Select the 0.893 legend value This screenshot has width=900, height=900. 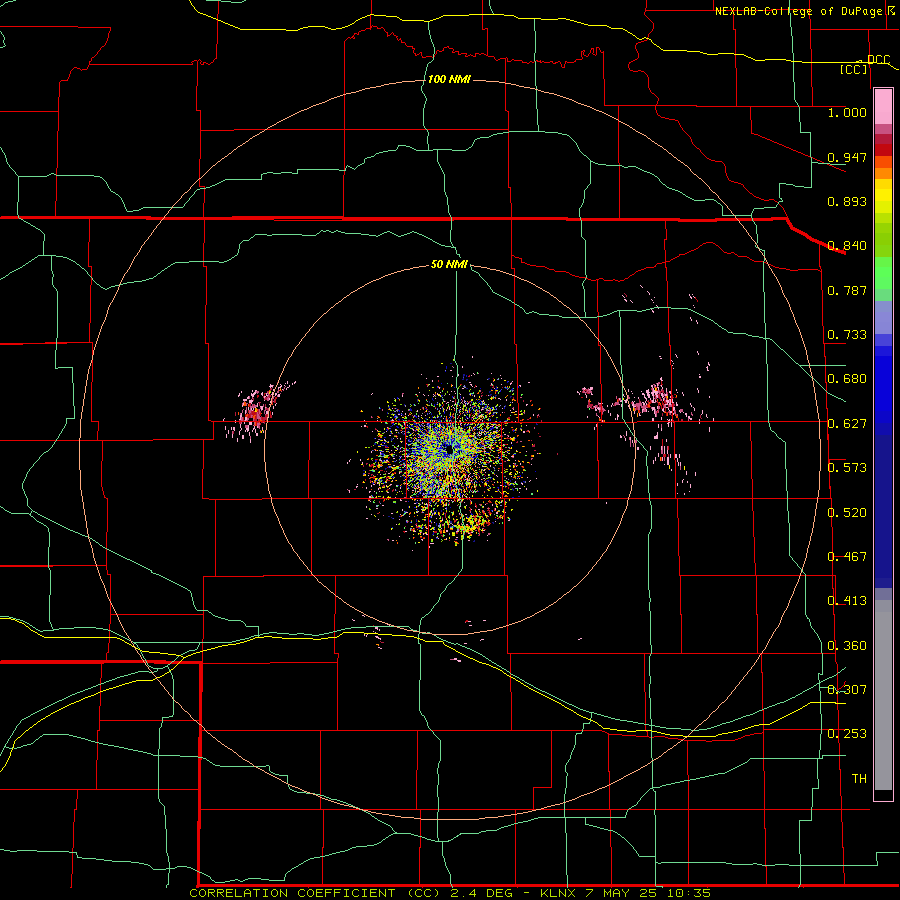847,201
